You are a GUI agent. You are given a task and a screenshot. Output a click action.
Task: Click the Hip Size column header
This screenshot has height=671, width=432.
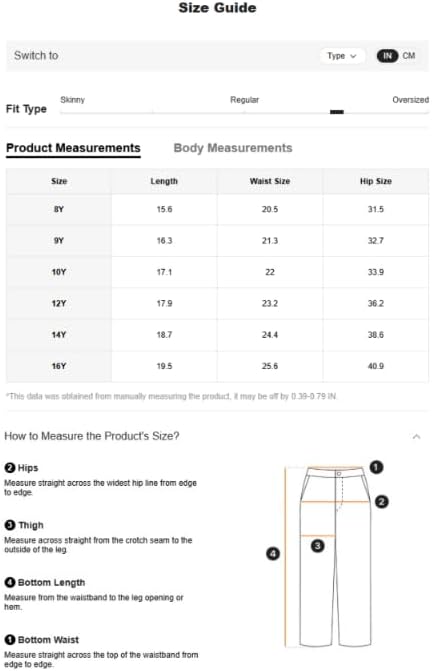coord(376,181)
